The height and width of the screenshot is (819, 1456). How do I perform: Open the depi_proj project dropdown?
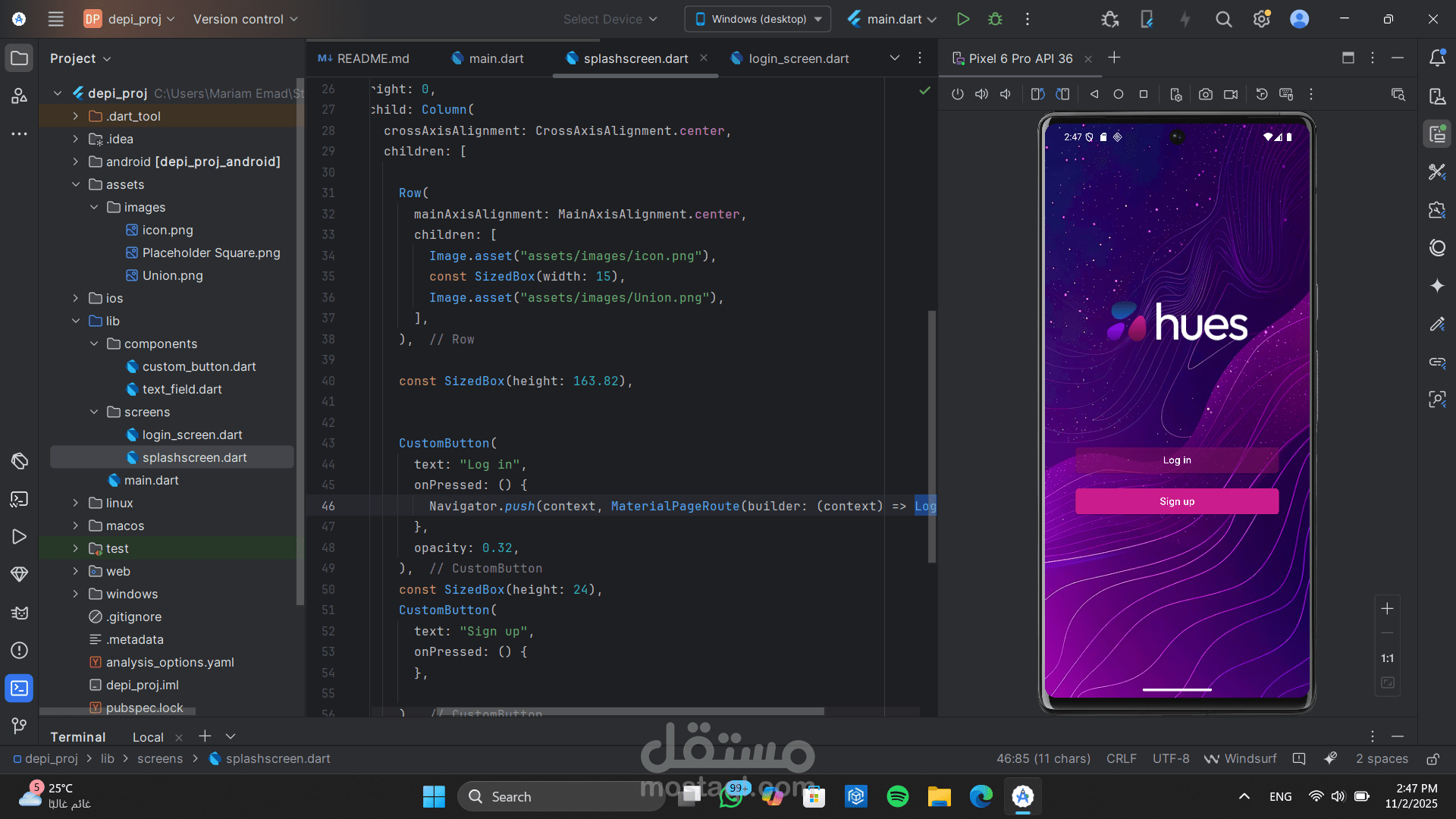pyautogui.click(x=130, y=19)
